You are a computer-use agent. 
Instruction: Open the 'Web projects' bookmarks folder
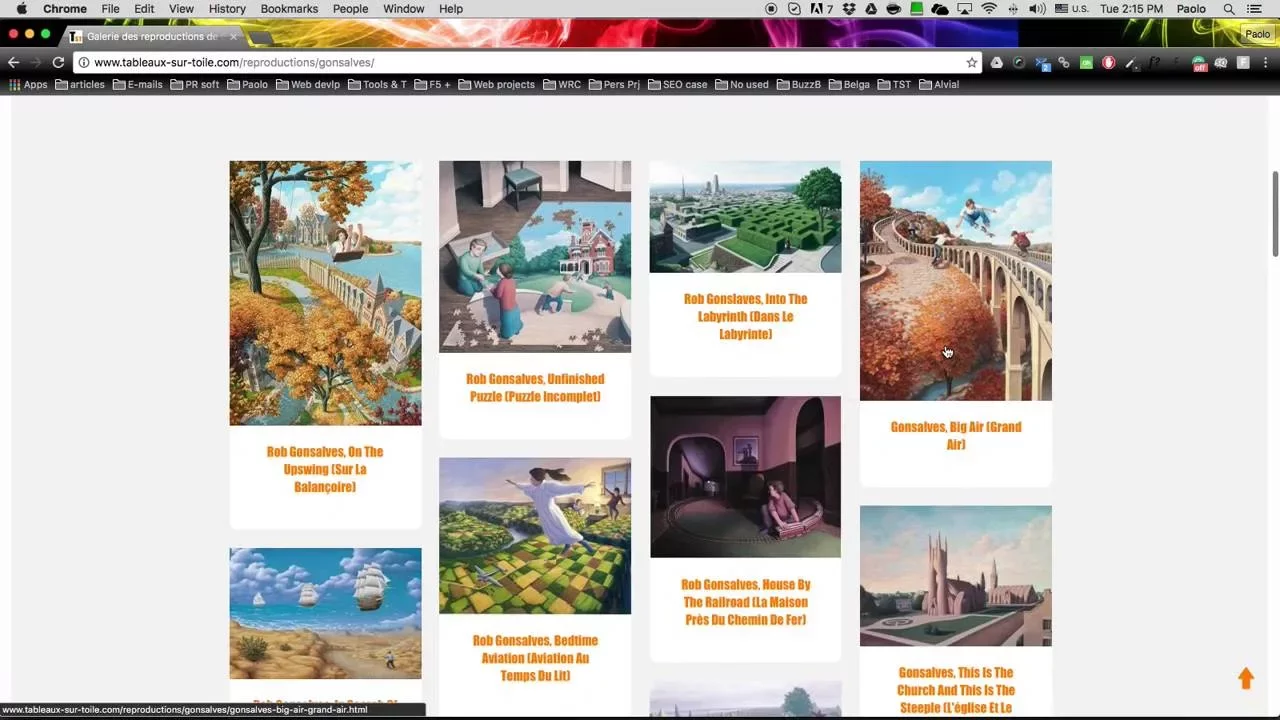[x=497, y=85]
